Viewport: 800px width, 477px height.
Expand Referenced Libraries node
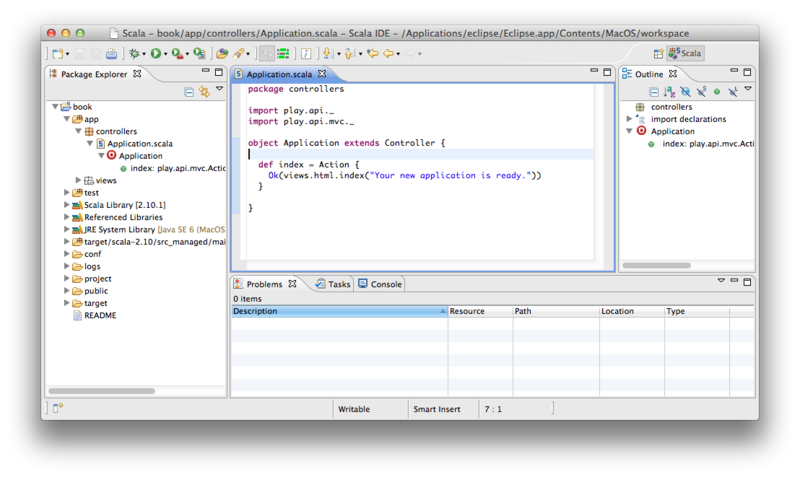click(x=67, y=217)
